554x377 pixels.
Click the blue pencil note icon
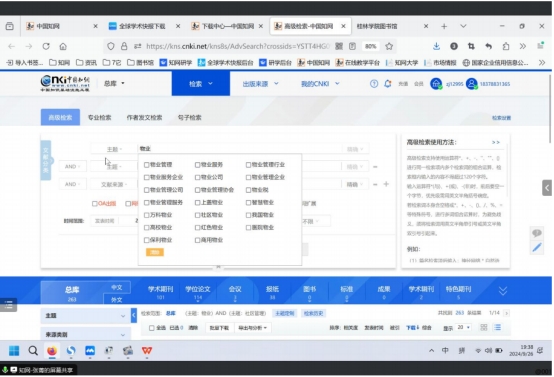(x=537, y=248)
